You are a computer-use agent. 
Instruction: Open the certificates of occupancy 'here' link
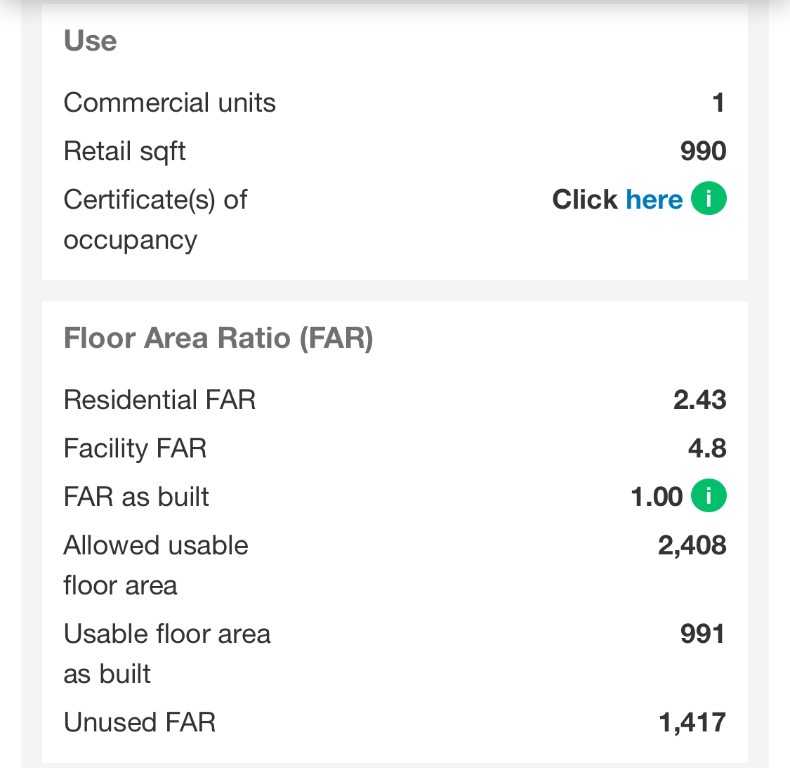[x=654, y=199]
